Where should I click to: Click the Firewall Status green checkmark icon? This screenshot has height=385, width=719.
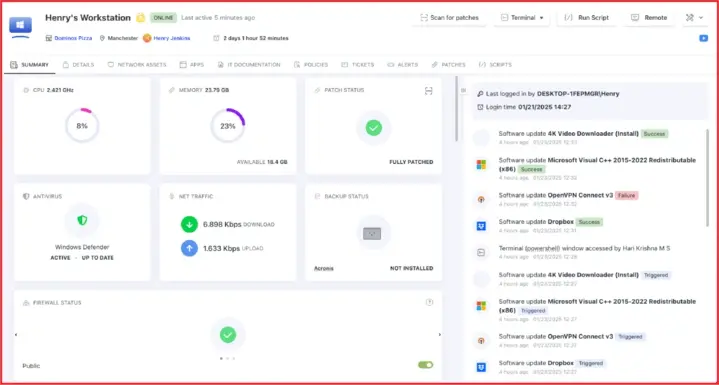click(228, 335)
